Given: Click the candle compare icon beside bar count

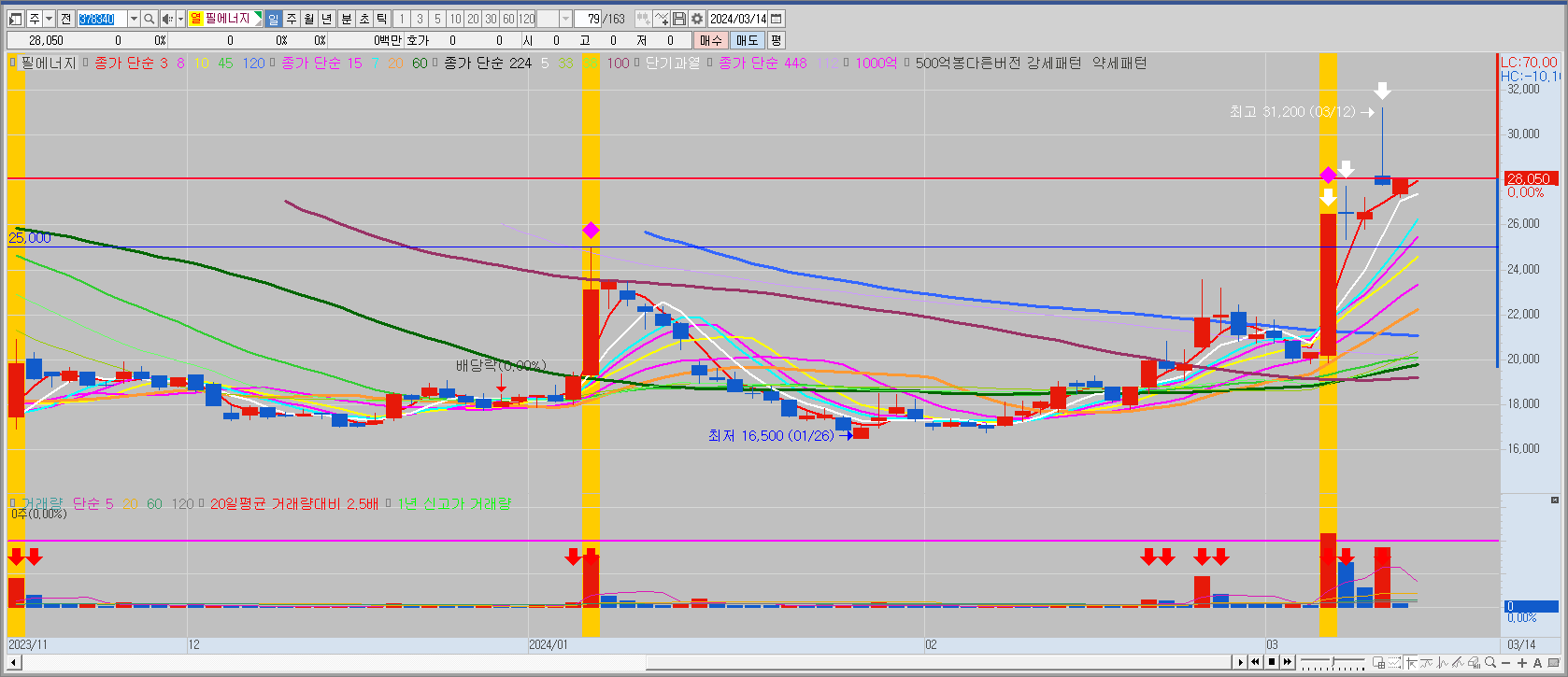Looking at the screenshot, I should coord(643,19).
